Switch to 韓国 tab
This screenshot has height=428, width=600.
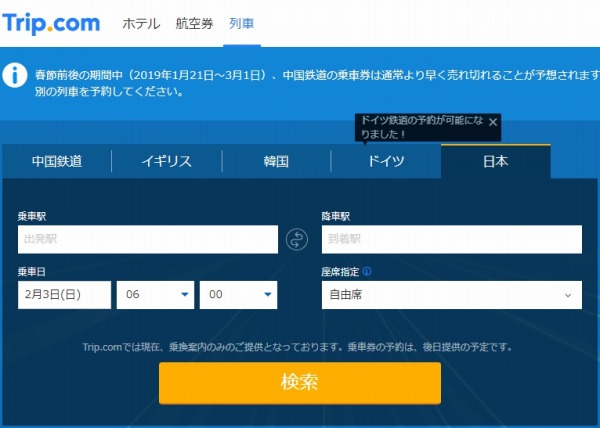coord(276,161)
